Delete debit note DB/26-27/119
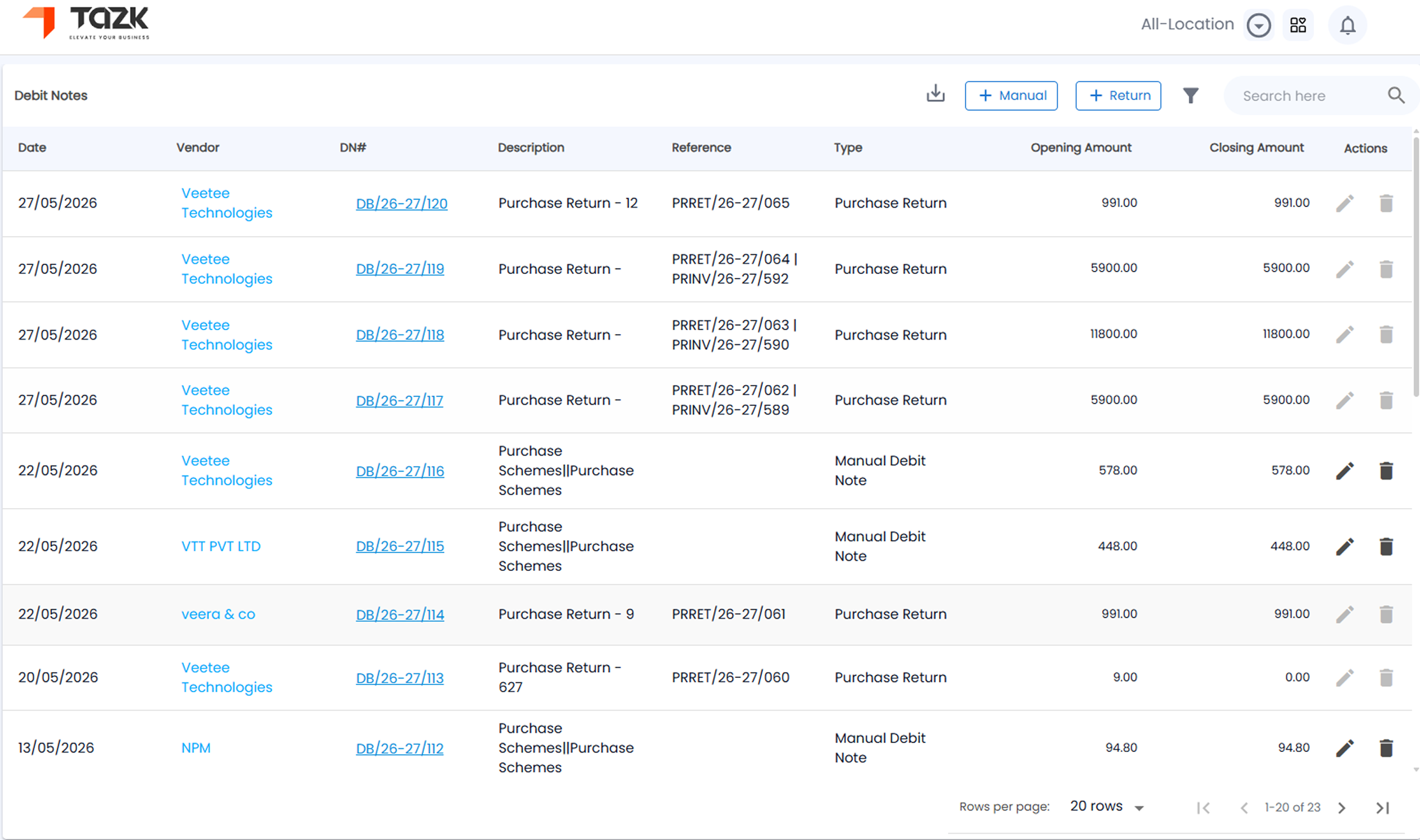The image size is (1420, 840). tap(1386, 269)
